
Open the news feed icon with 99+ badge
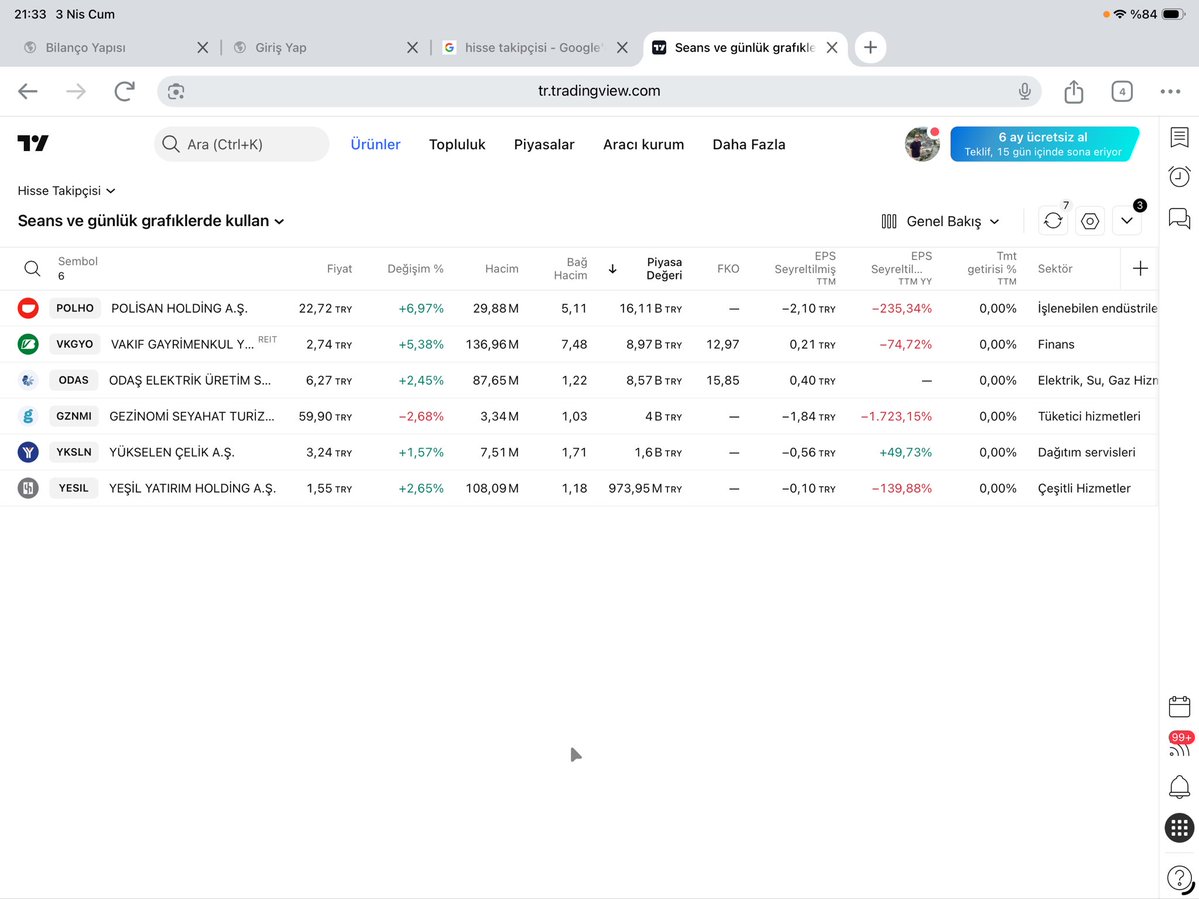click(1179, 745)
